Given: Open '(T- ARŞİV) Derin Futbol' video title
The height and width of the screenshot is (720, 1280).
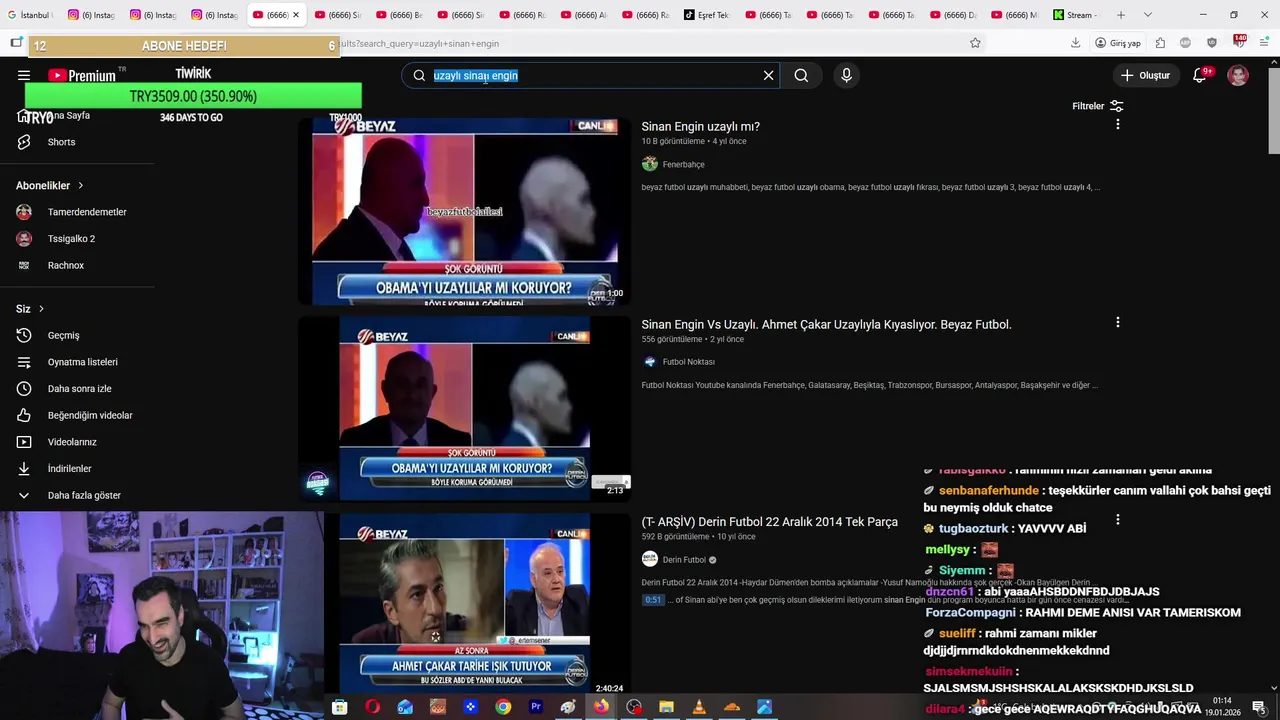Looking at the screenshot, I should click(x=769, y=522).
